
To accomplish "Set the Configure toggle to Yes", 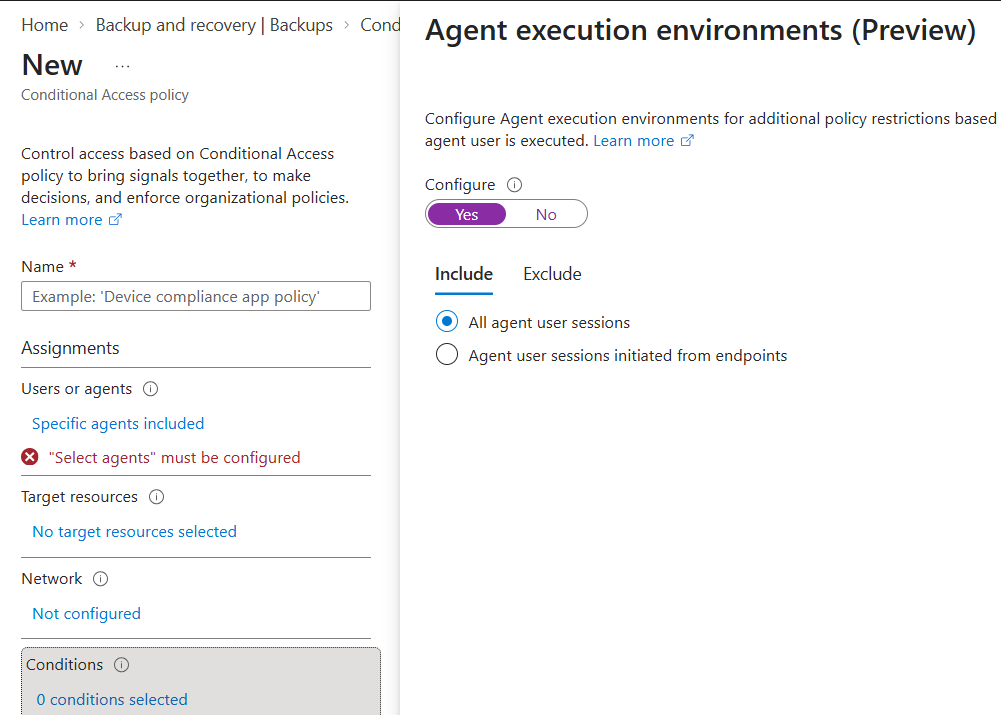I will pyautogui.click(x=467, y=214).
